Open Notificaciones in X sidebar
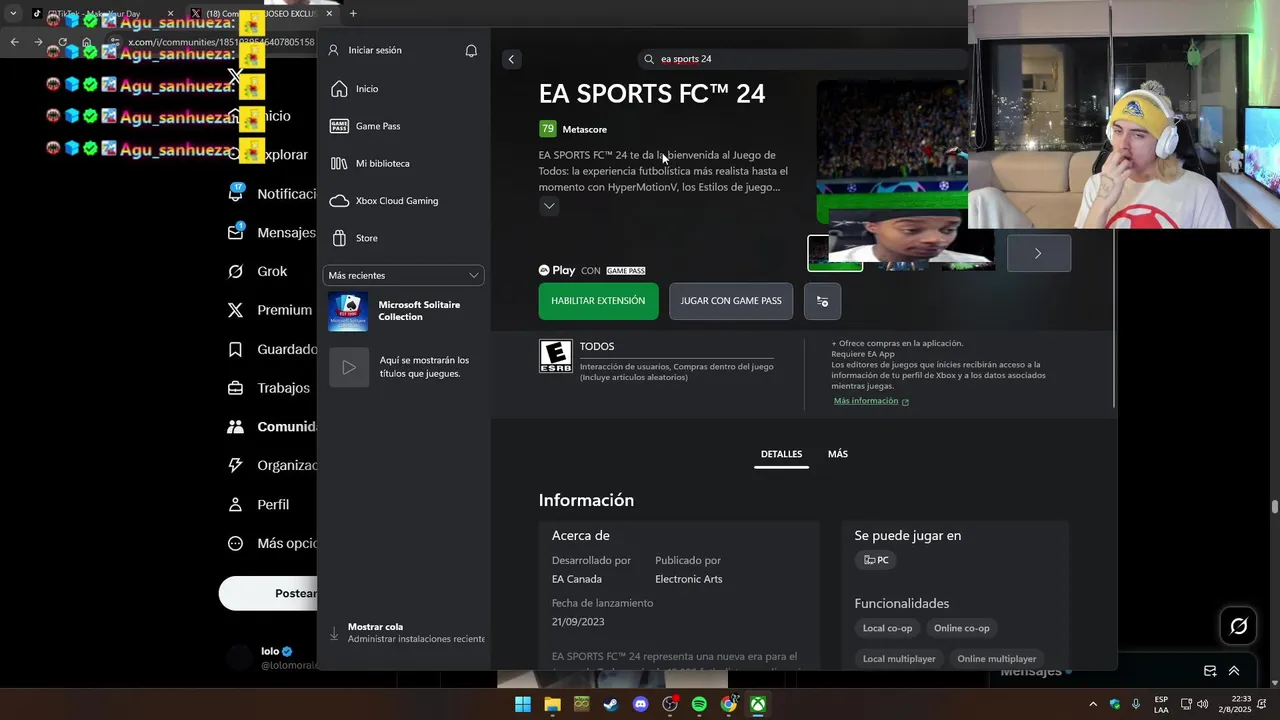Image resolution: width=1280 pixels, height=720 pixels. click(271, 194)
